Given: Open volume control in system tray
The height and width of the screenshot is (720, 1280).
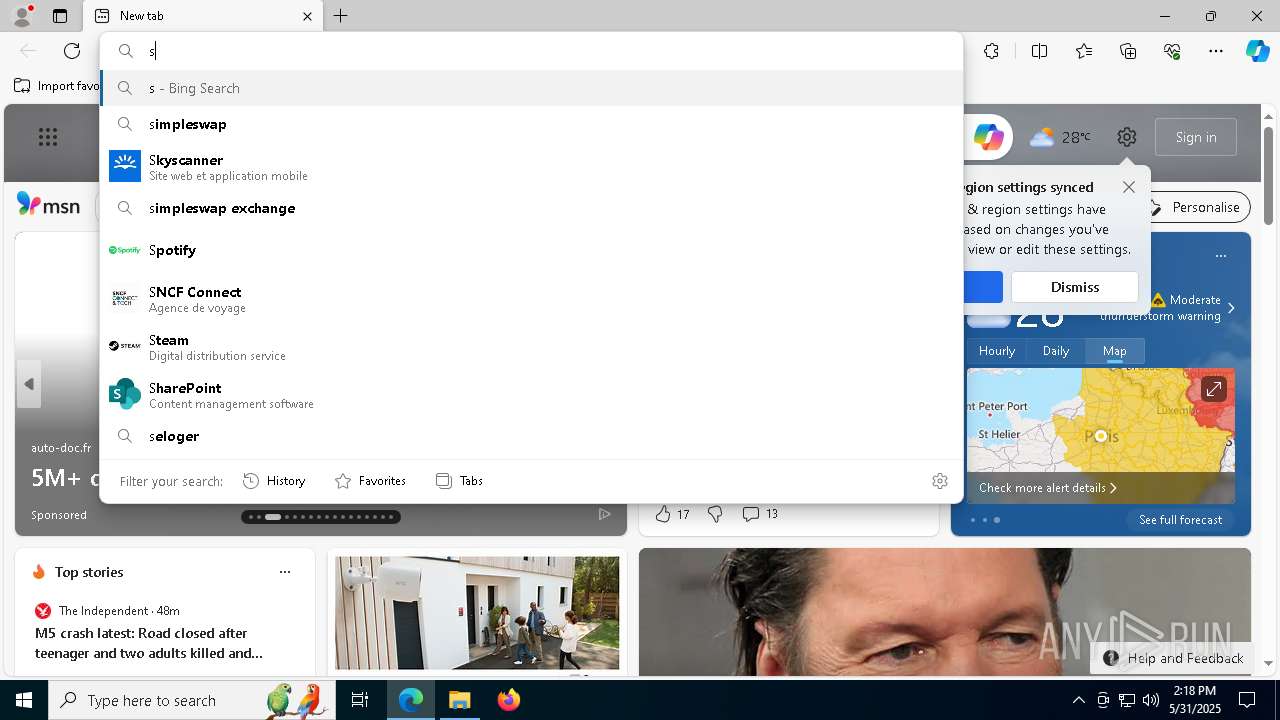Looking at the screenshot, I should tap(1151, 700).
